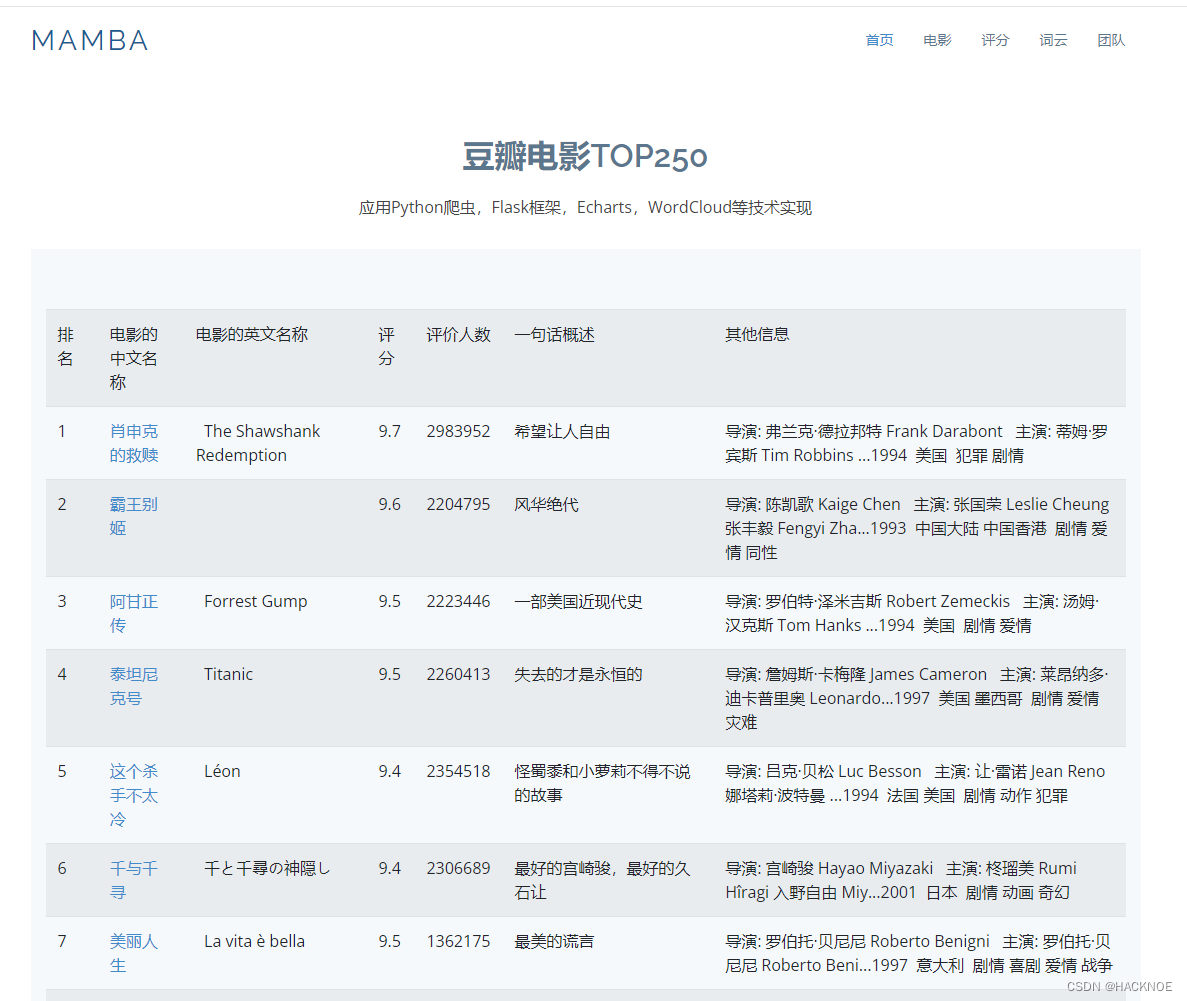Click The Shawshank Redemption English title
Screen dimensions: 1187x1001
pos(258,443)
